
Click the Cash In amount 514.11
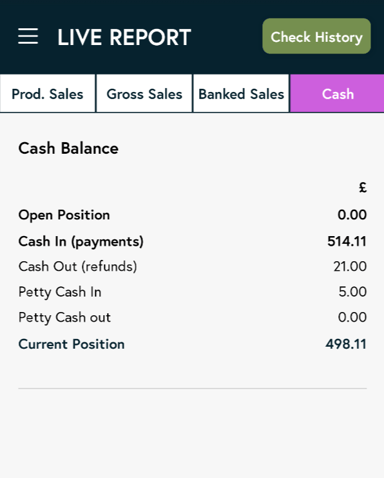click(x=347, y=241)
